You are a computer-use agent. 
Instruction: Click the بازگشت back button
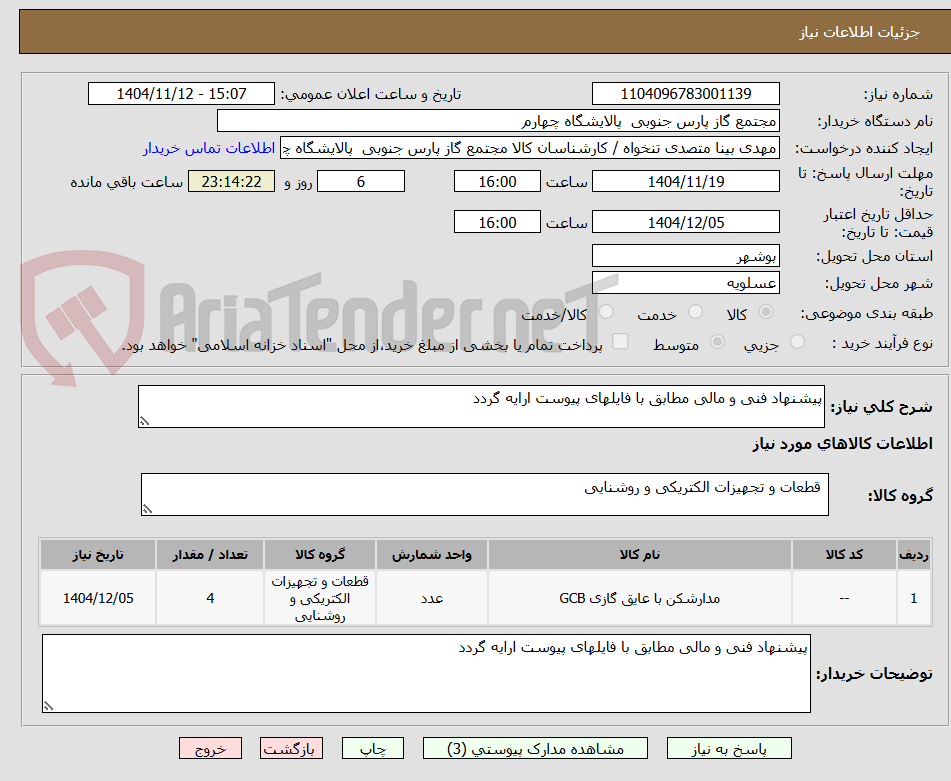(291, 748)
